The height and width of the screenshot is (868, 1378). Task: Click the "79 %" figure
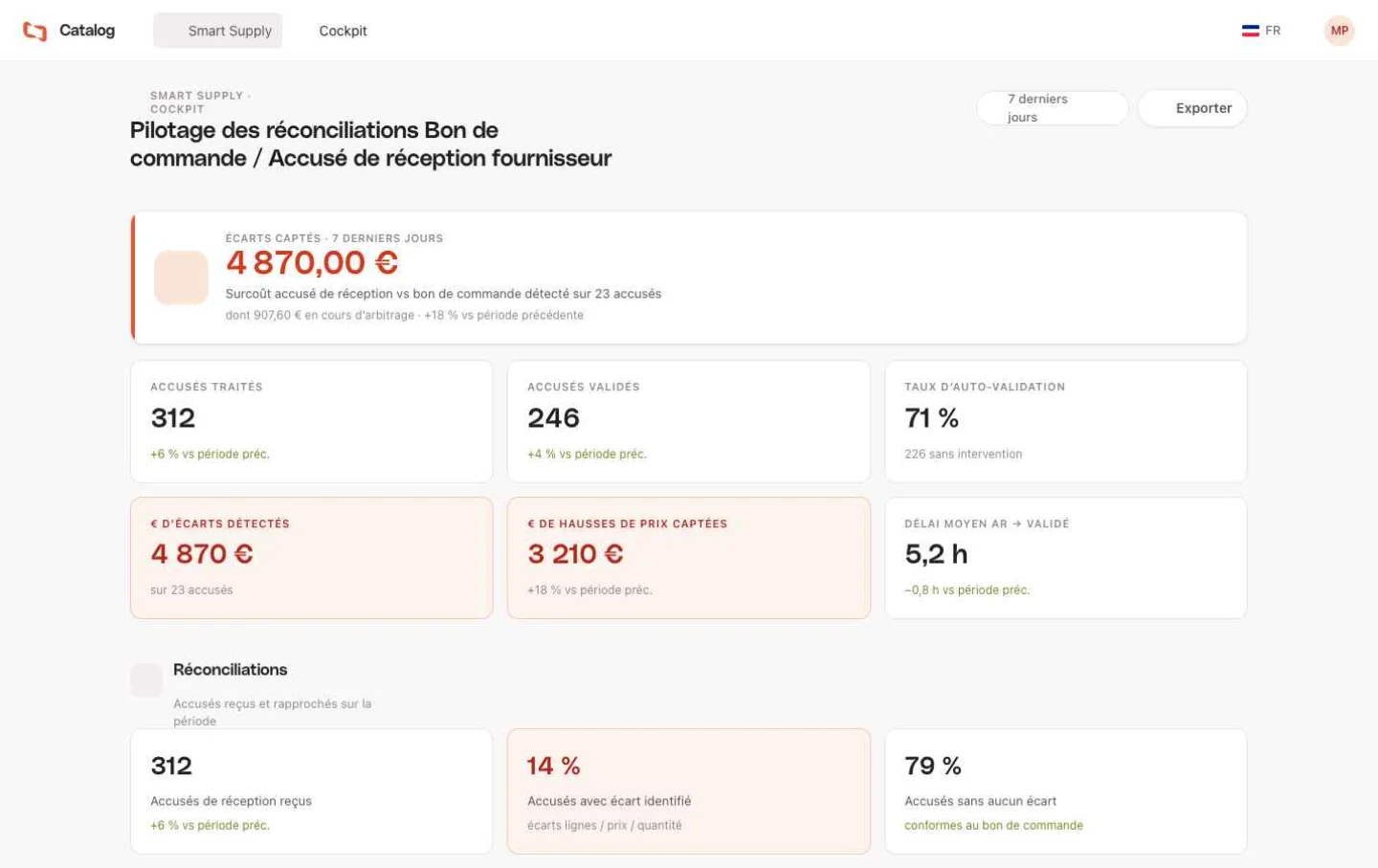click(x=932, y=766)
